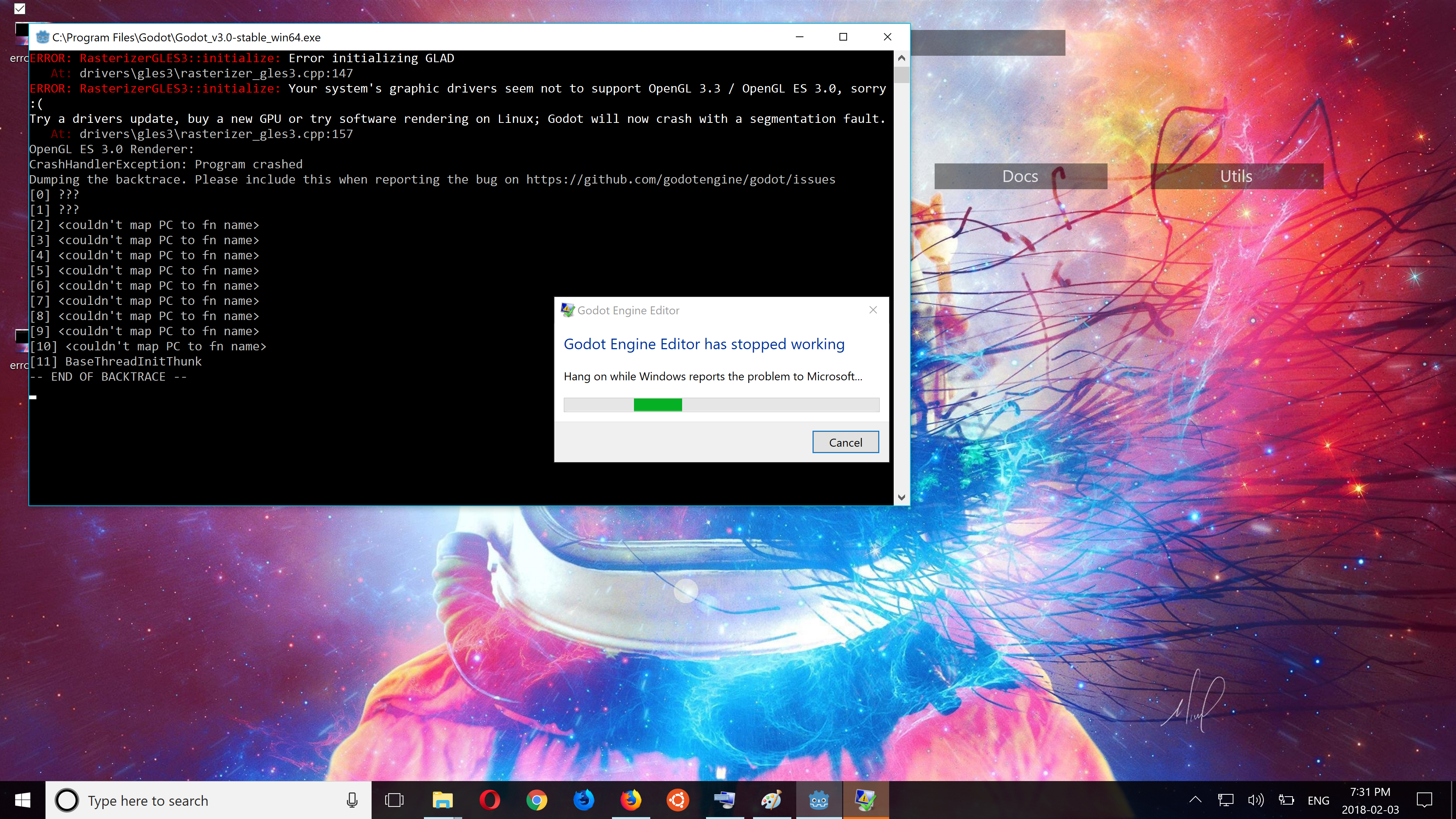Screen dimensions: 1456x819
Task: Open File Explorer from the taskbar
Action: click(442, 800)
